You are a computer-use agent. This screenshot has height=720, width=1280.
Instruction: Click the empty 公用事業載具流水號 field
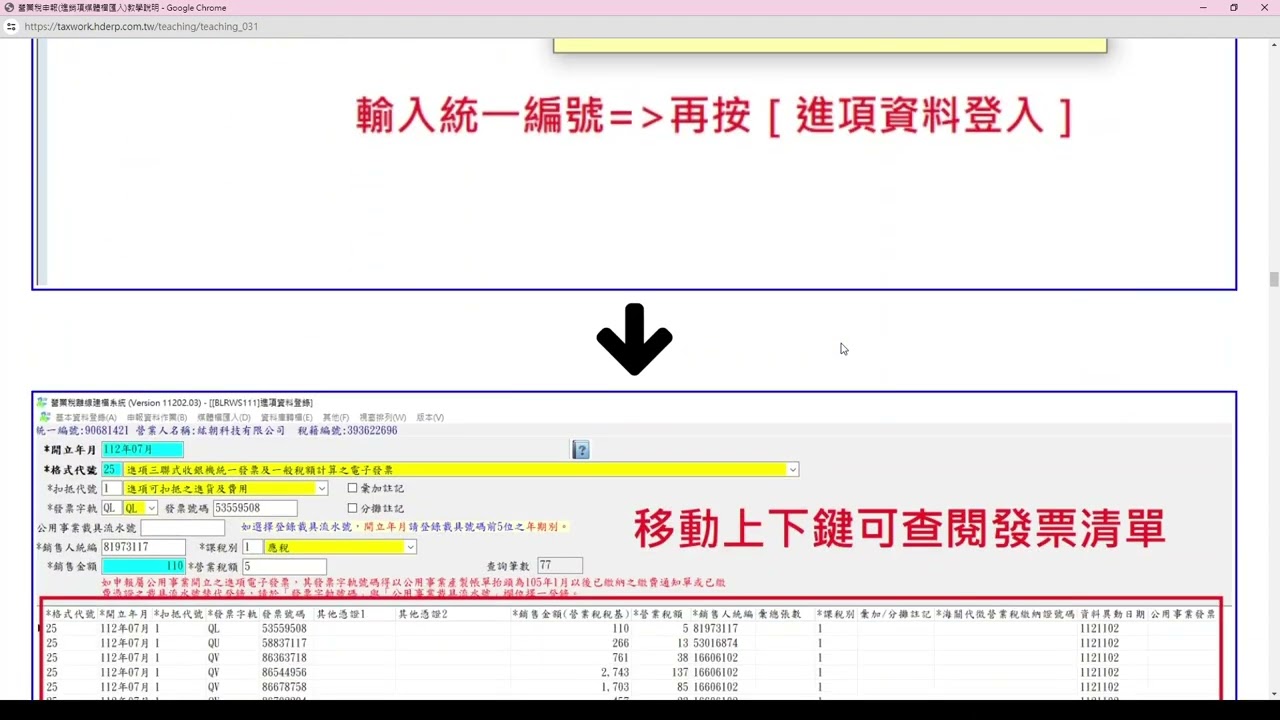pyautogui.click(x=182, y=527)
